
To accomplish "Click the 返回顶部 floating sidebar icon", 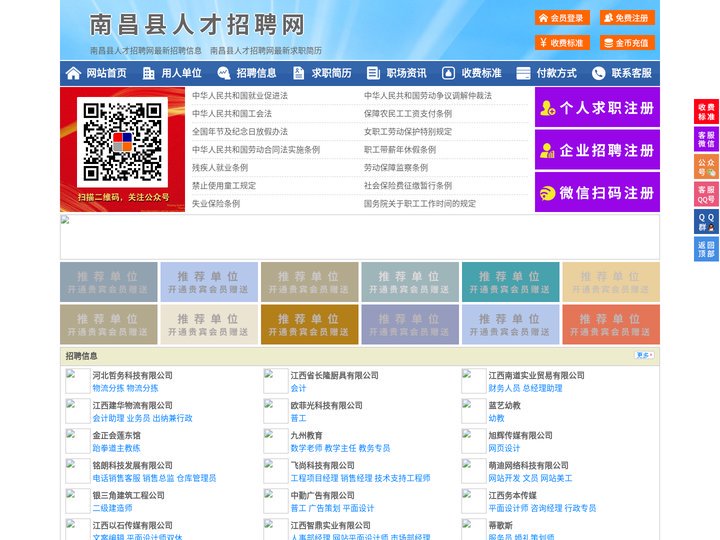I will 706,249.
